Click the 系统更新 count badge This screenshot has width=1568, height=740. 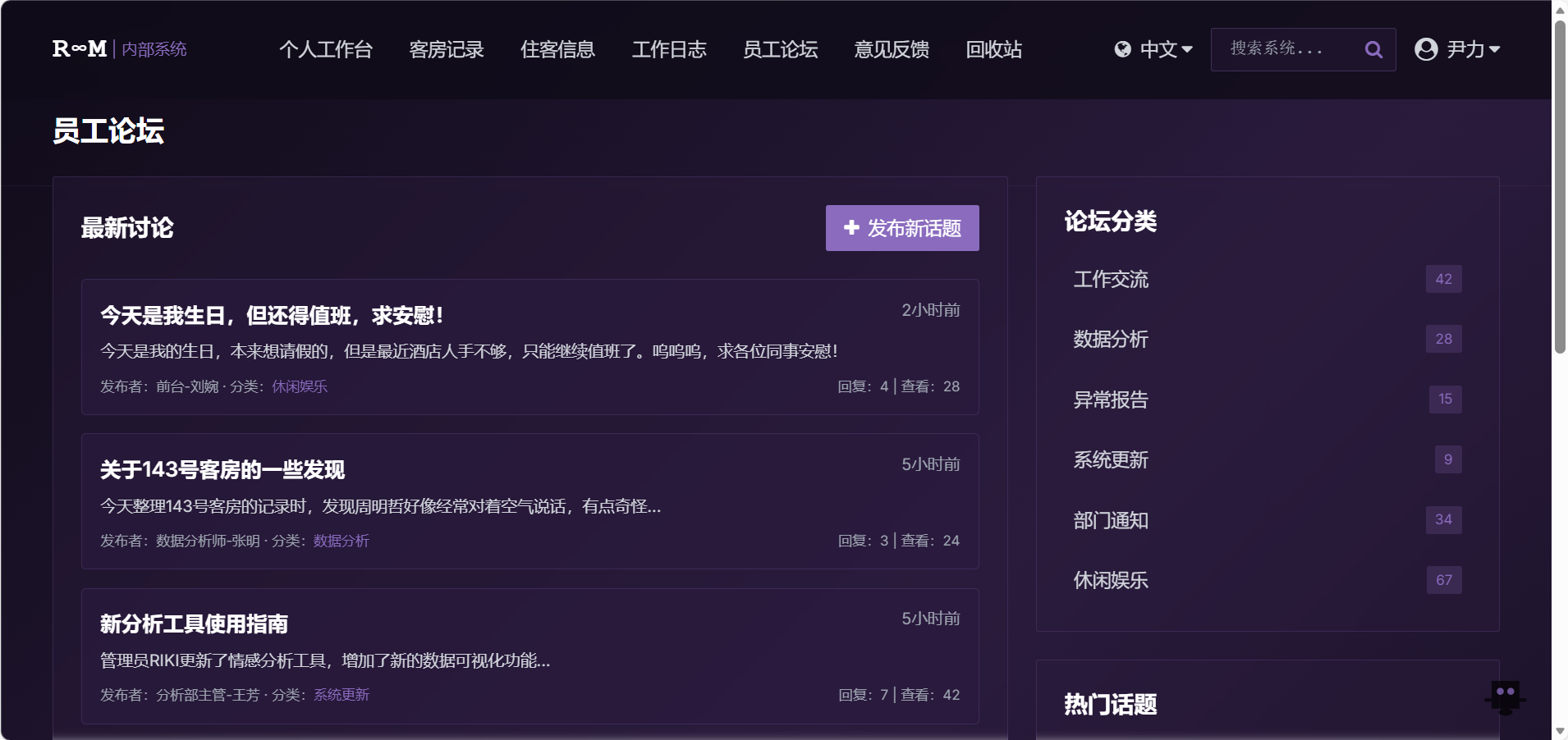click(x=1446, y=459)
